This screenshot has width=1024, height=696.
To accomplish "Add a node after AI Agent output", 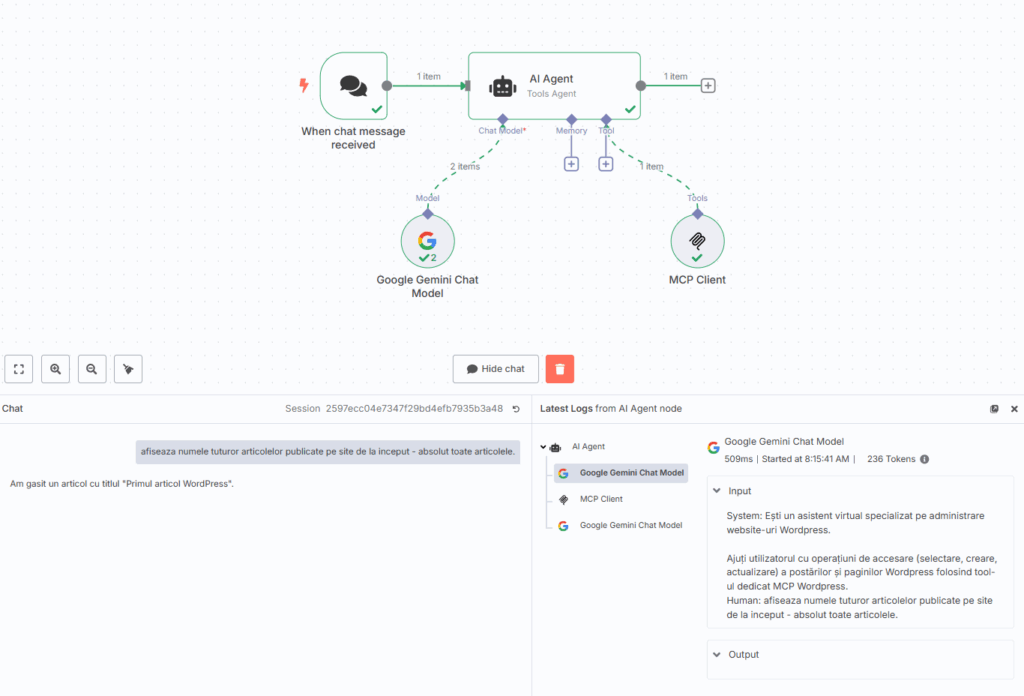I will click(708, 86).
